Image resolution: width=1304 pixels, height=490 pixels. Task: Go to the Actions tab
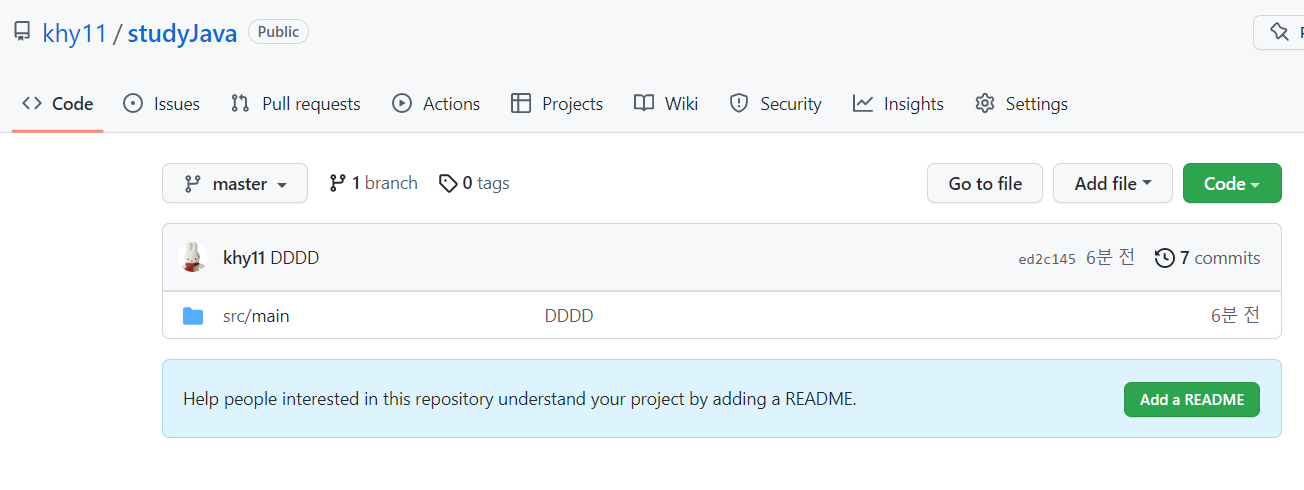pyautogui.click(x=436, y=104)
